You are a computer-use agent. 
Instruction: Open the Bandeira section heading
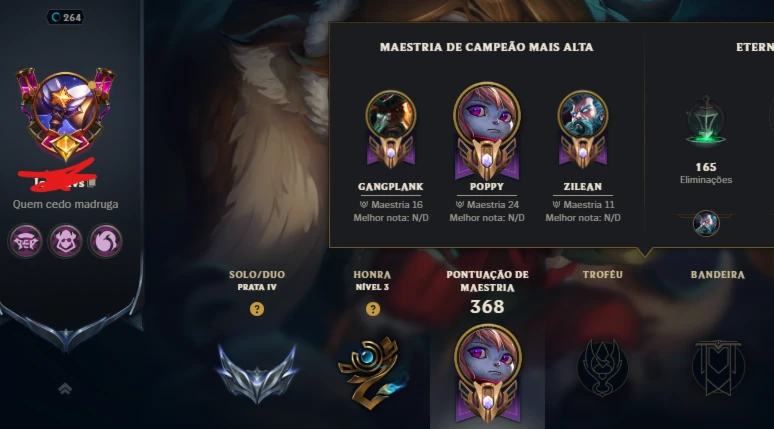(717, 274)
